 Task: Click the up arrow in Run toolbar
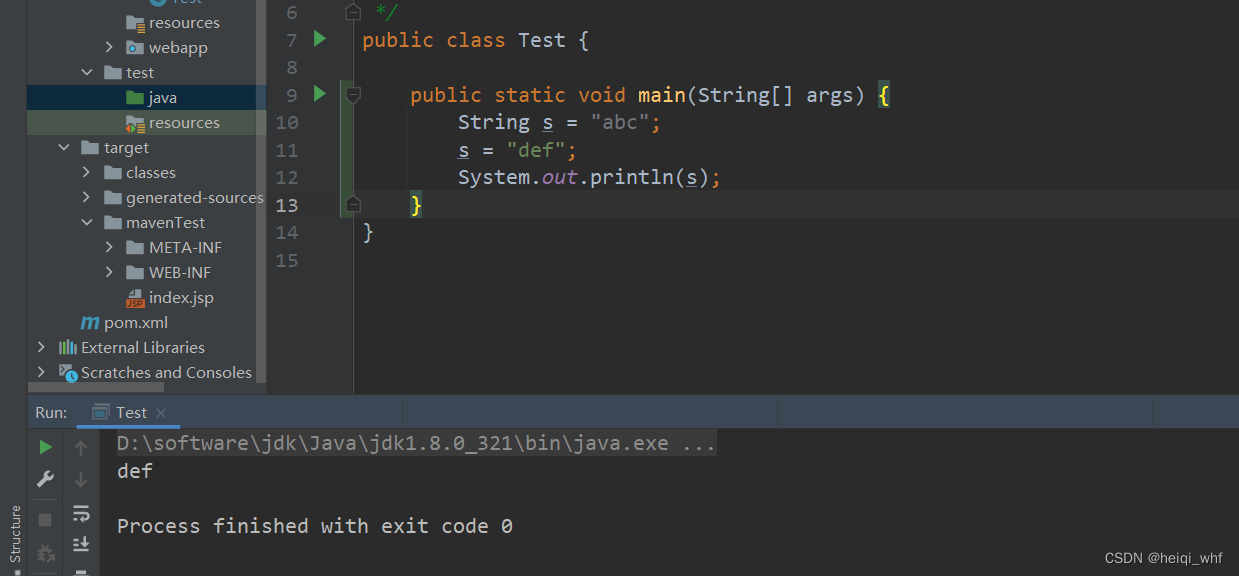coord(81,447)
